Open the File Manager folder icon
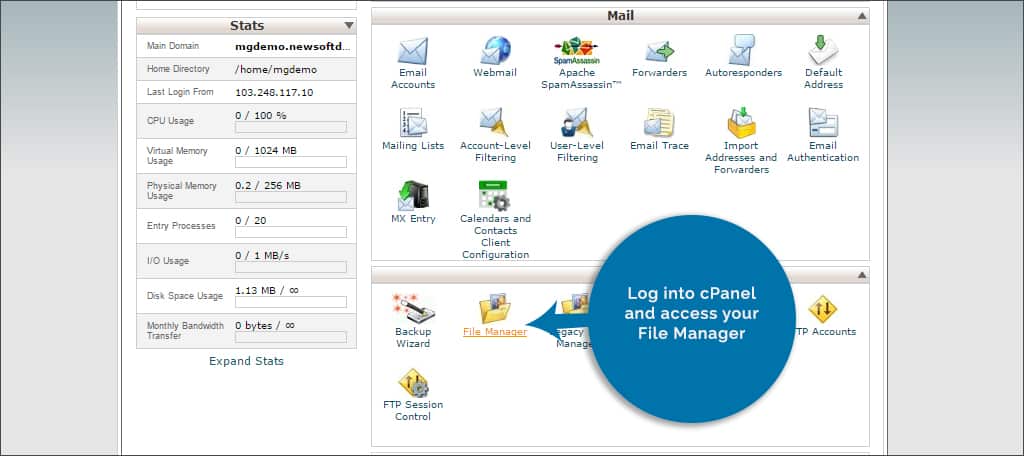 (494, 309)
